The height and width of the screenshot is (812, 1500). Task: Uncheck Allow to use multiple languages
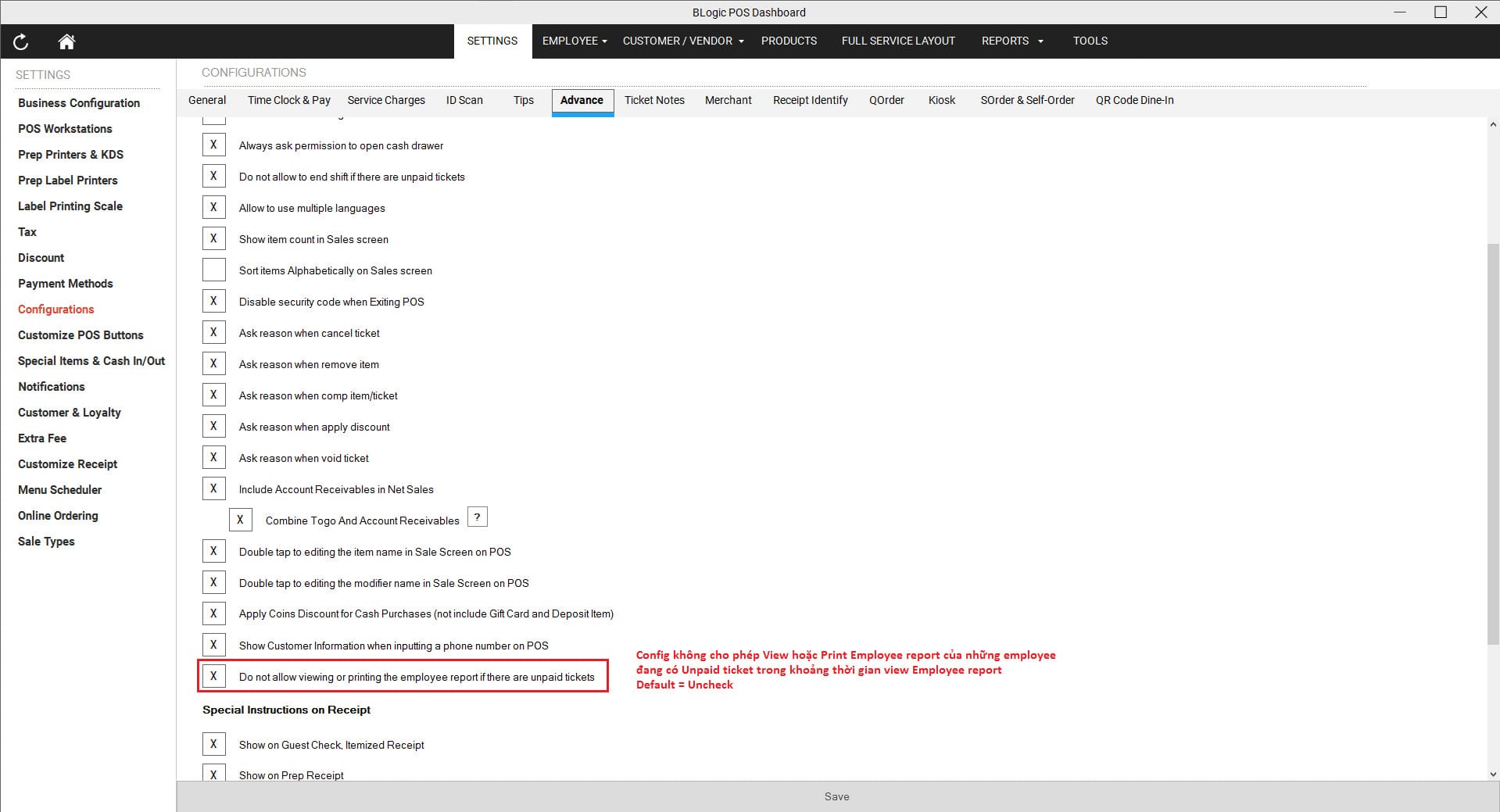tap(213, 208)
